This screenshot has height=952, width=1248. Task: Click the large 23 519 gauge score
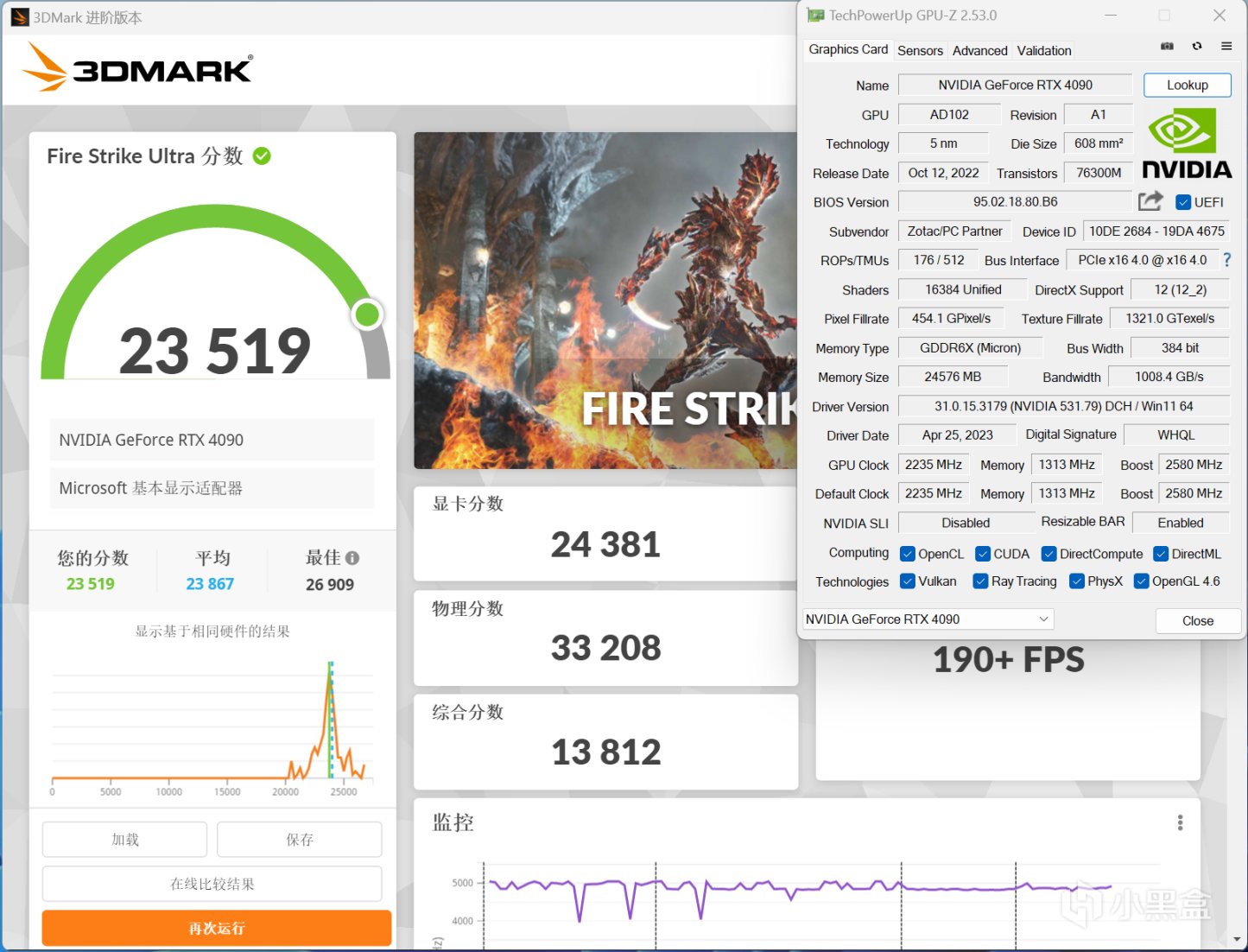click(x=215, y=352)
